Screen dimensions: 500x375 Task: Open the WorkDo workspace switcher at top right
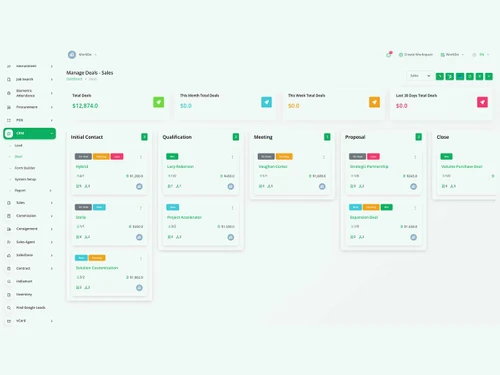[452, 55]
